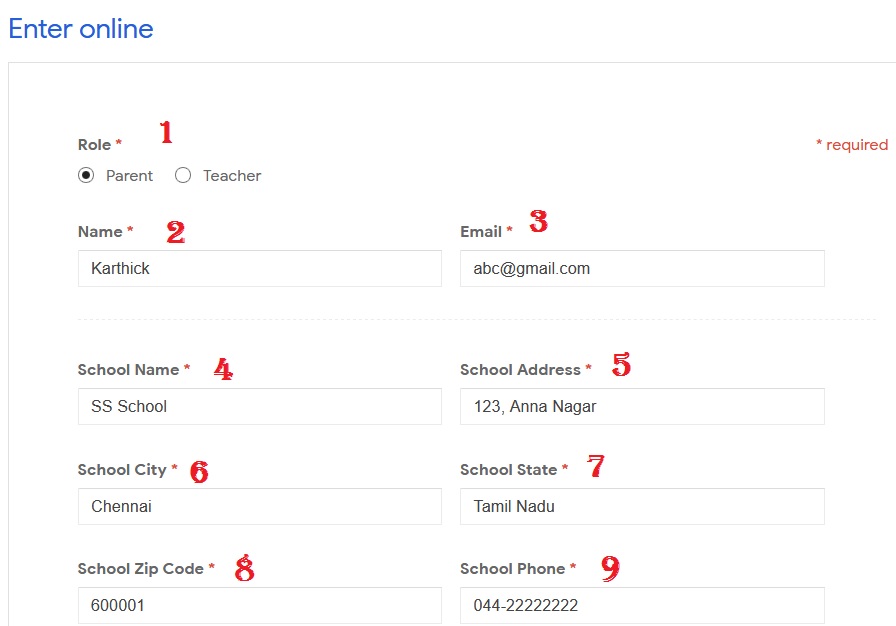Click the red number 3 beside Email
Screen dimensions: 896x626
pos(538,222)
